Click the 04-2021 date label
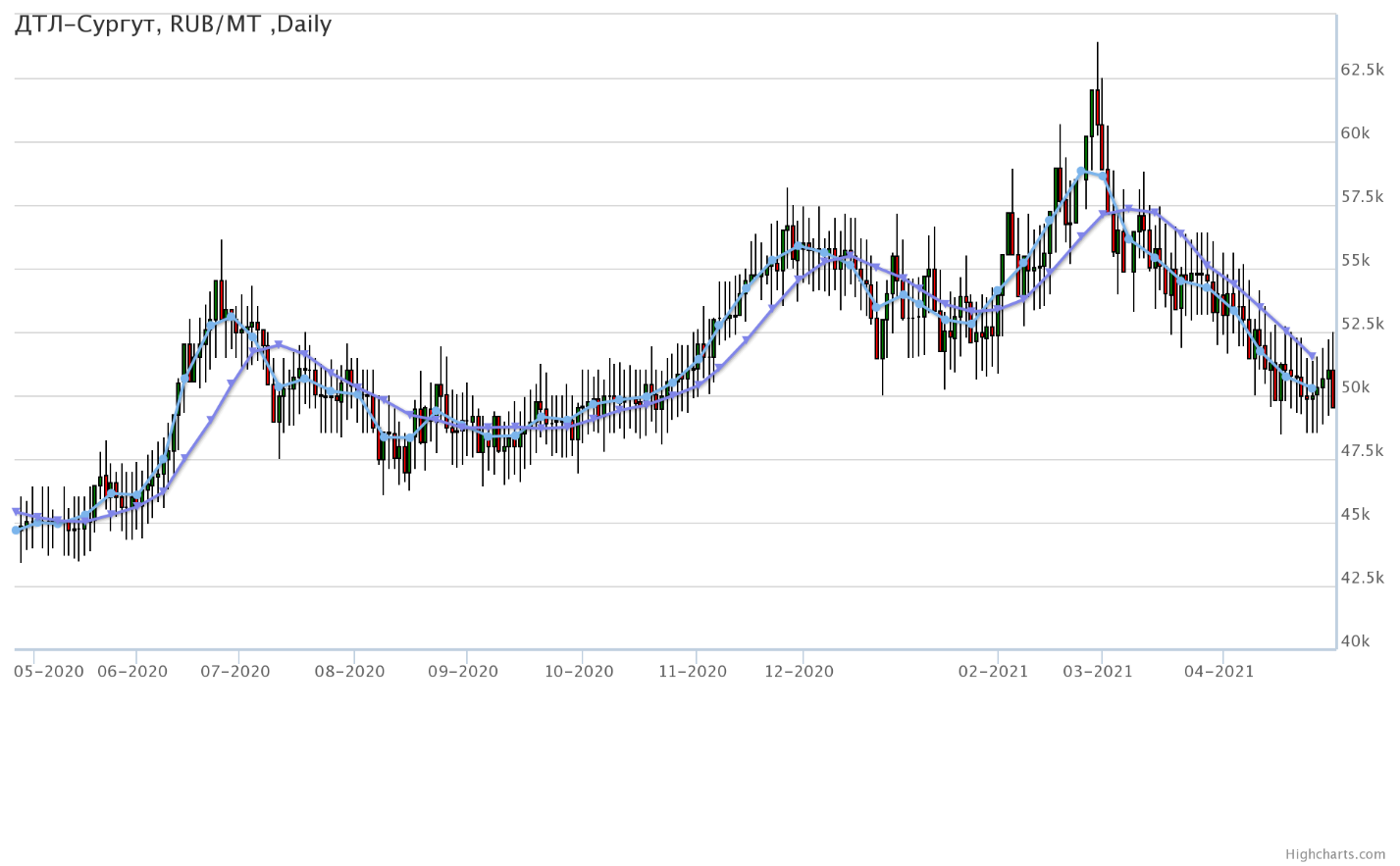This screenshot has width=1400, height=866. (1219, 672)
